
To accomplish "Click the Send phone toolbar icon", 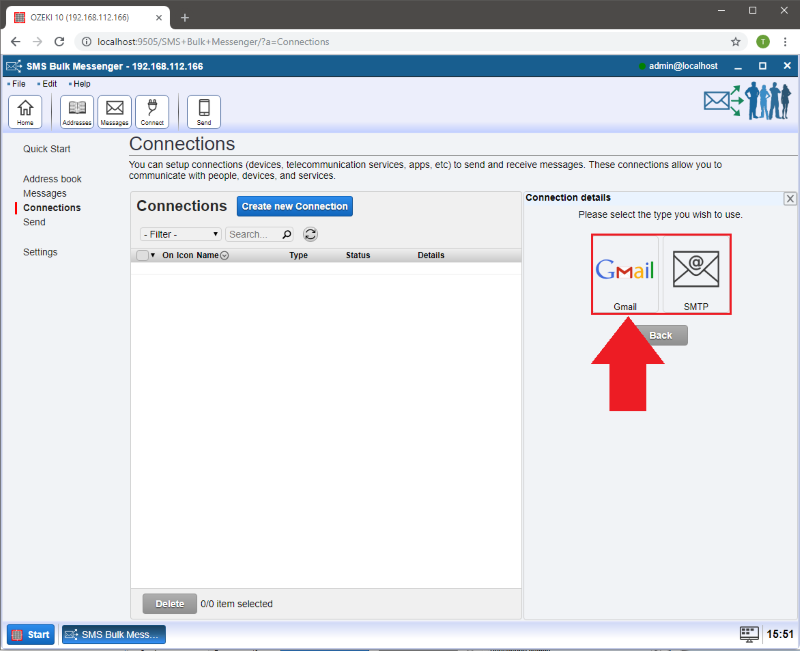I will (x=204, y=112).
